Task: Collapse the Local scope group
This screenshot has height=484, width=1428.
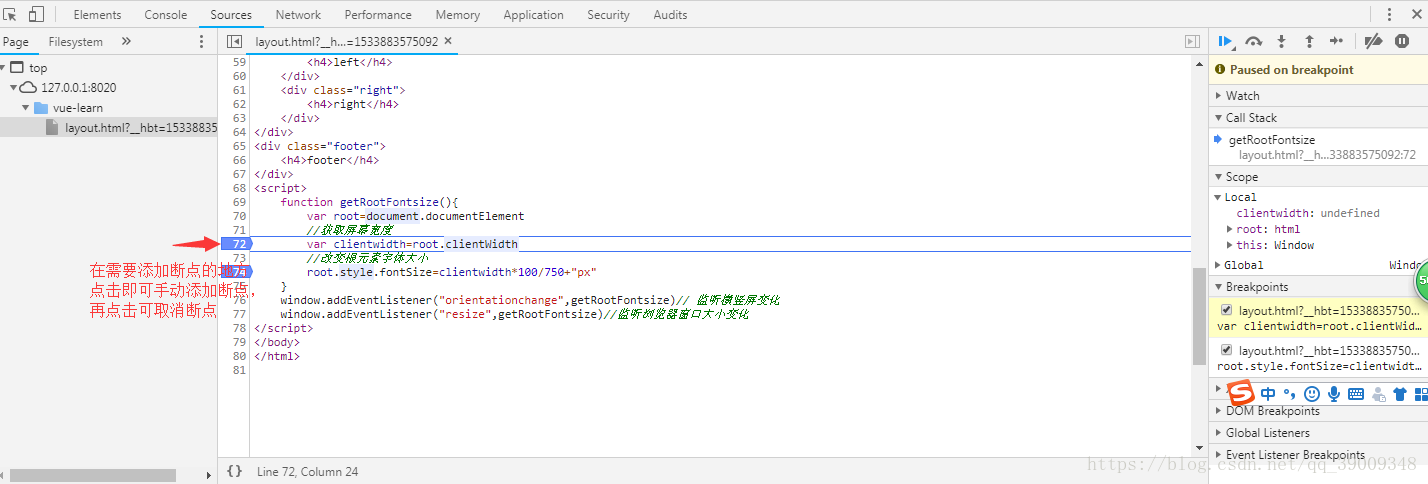Action: (x=1218, y=197)
